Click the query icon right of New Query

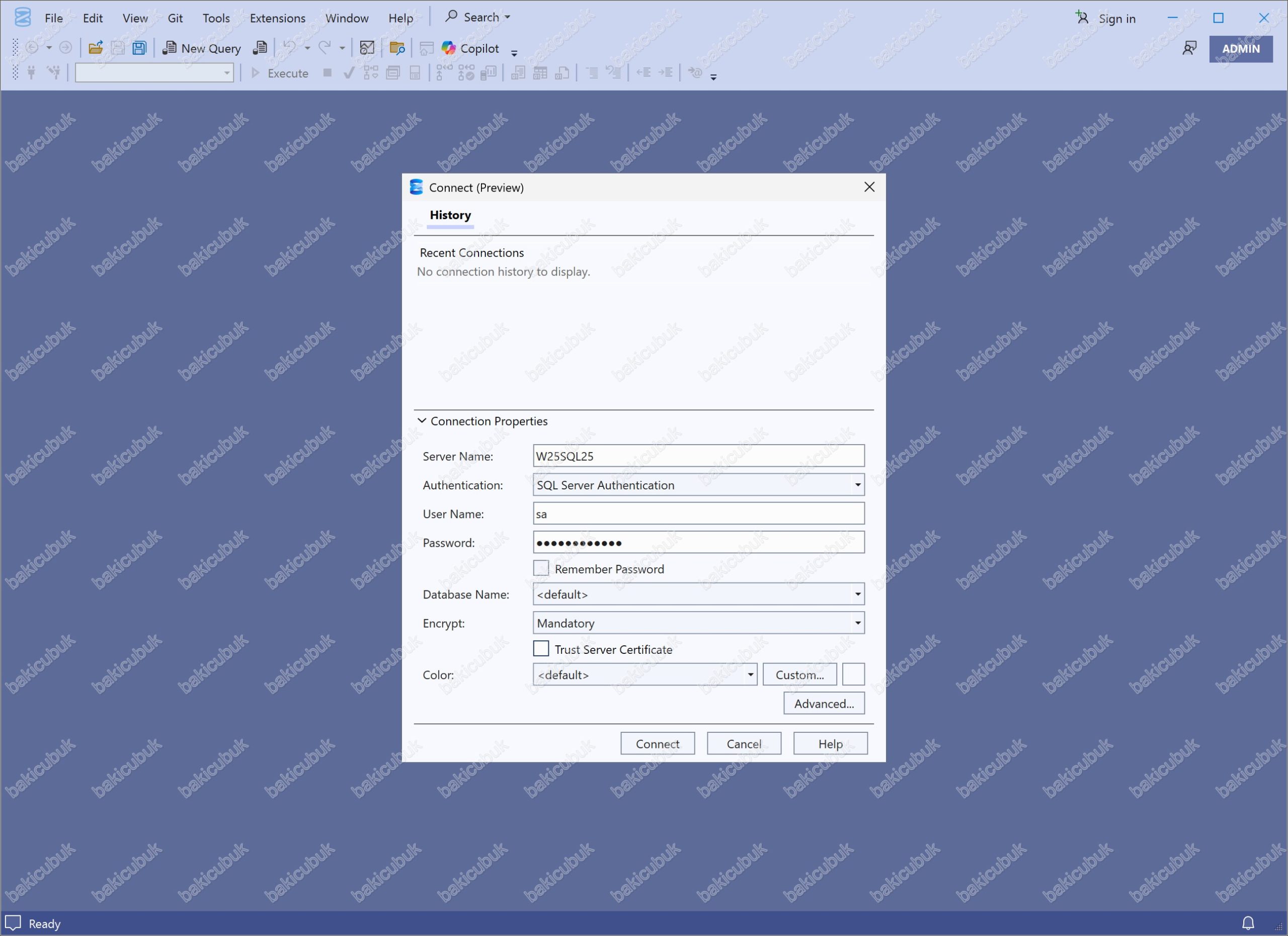(260, 48)
